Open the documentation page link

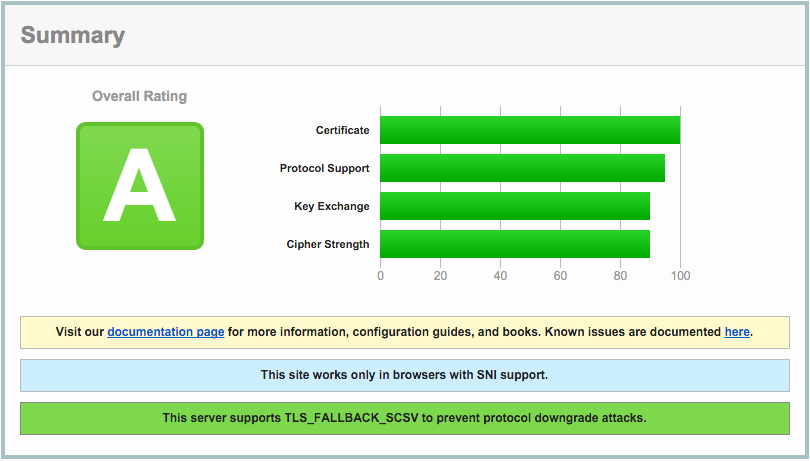pyautogui.click(x=165, y=332)
